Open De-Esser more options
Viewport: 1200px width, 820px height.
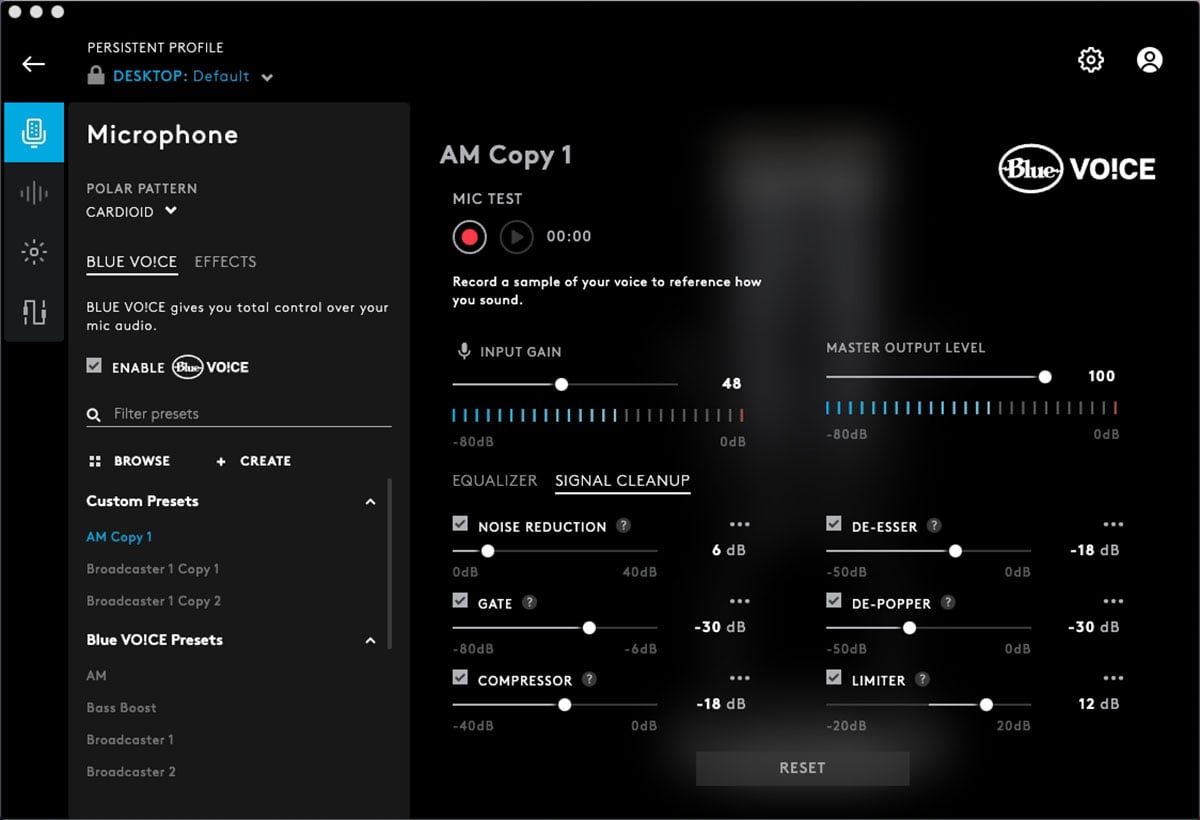tap(1113, 525)
